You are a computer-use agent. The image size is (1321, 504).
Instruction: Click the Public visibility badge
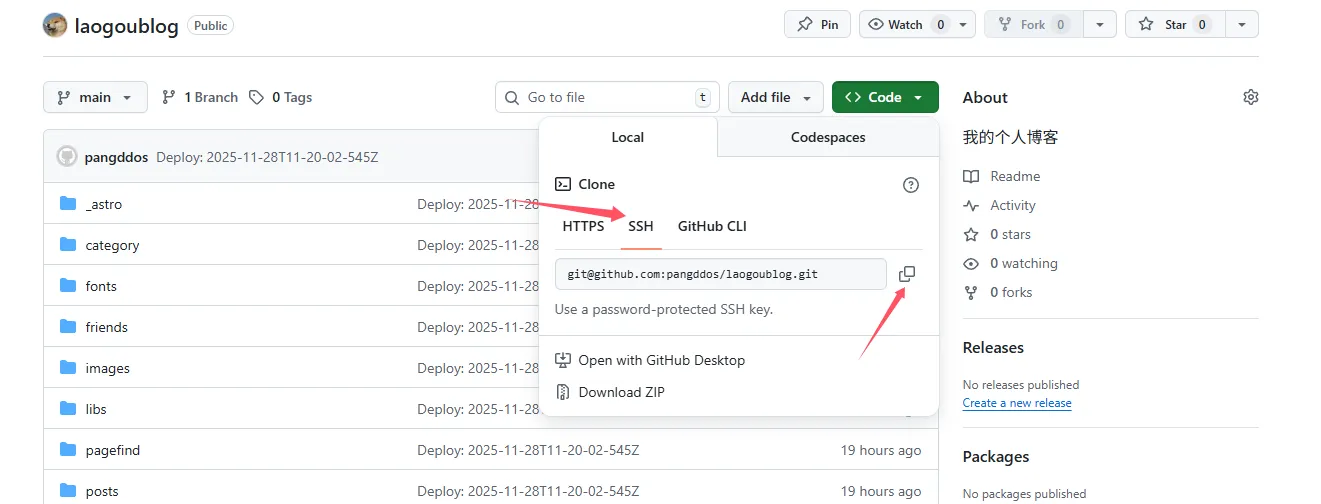point(211,26)
